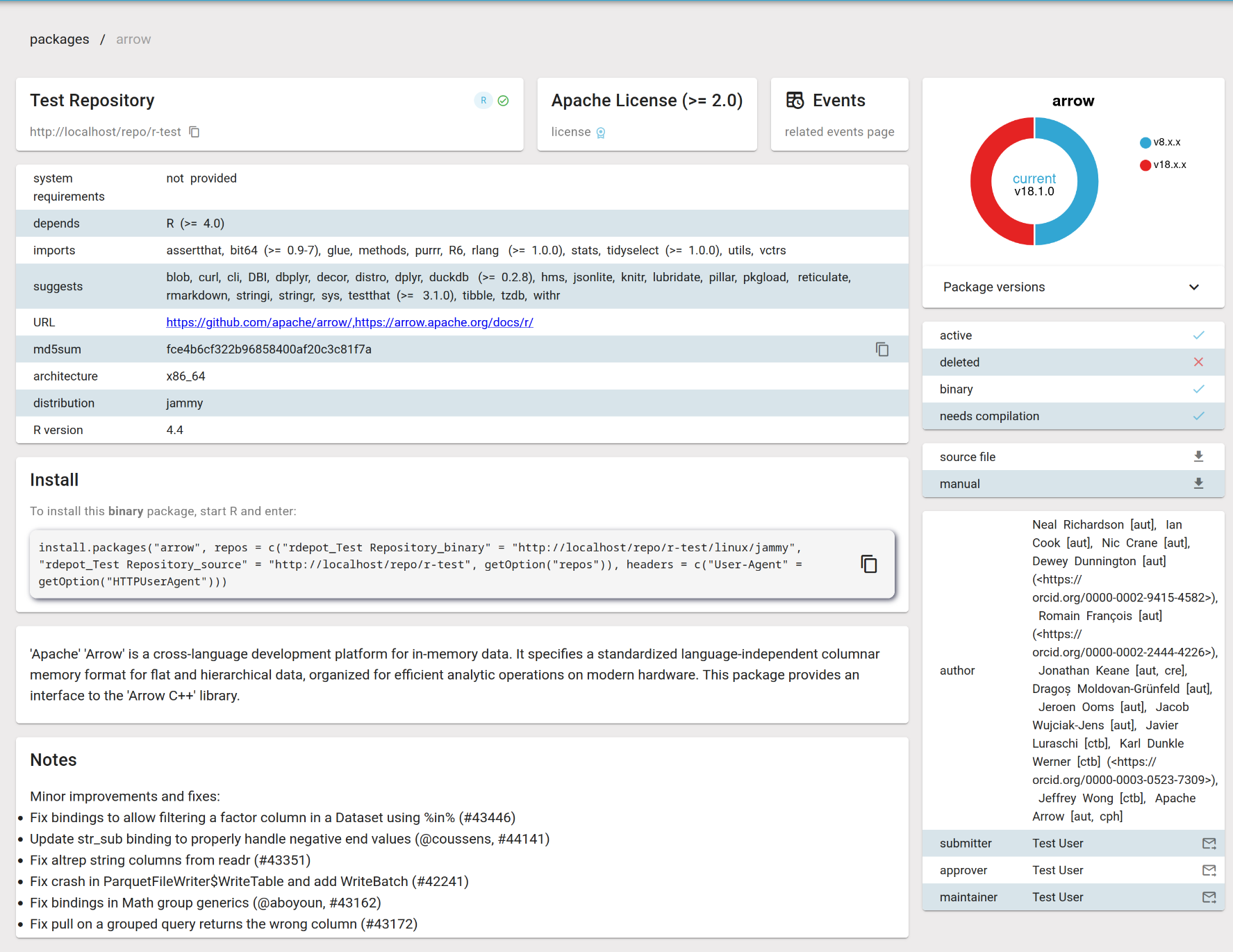Click the 'Install' section heading

(x=54, y=480)
